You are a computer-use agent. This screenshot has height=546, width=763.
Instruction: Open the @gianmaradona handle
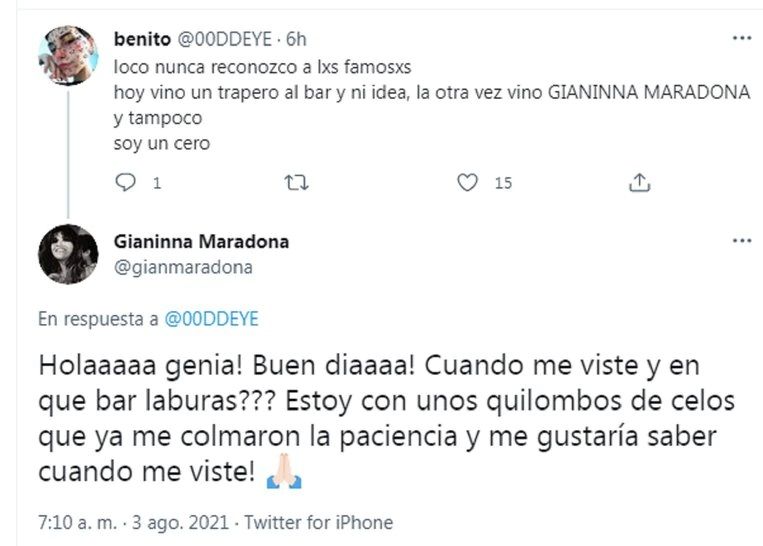[x=183, y=267]
